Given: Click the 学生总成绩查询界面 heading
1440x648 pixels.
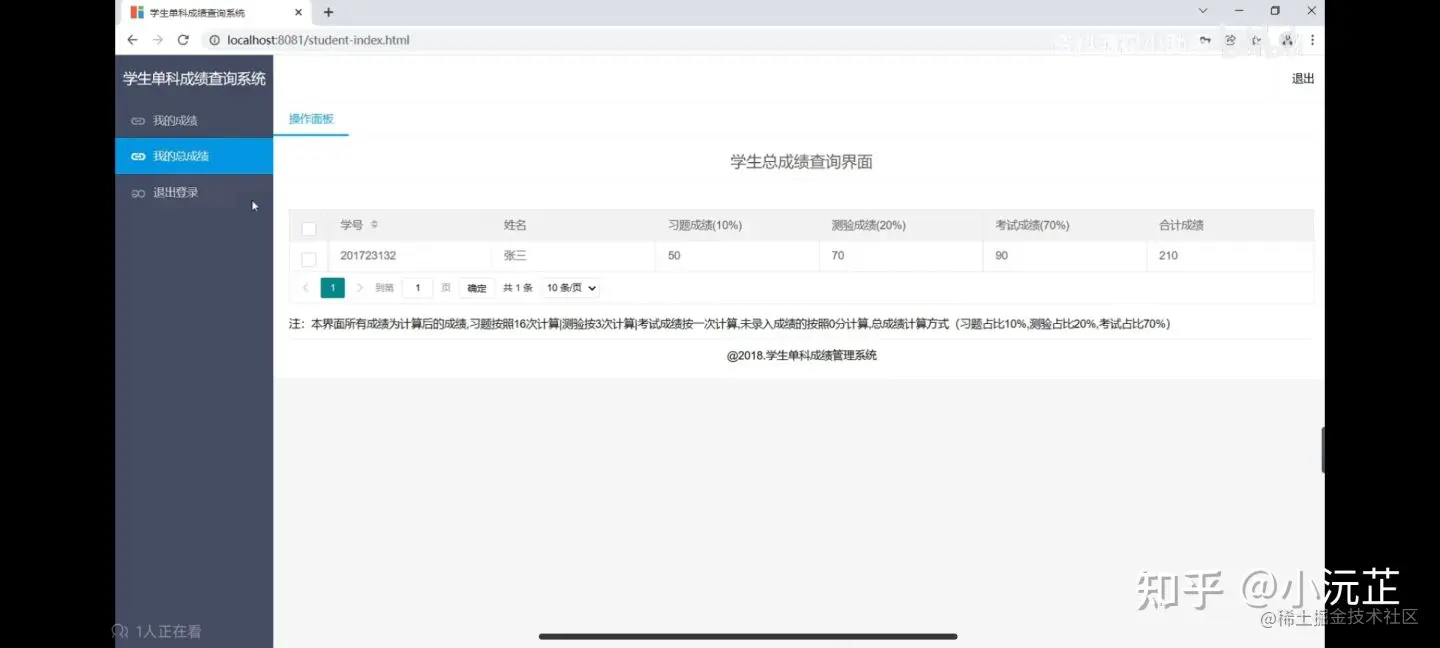Looking at the screenshot, I should pos(802,162).
